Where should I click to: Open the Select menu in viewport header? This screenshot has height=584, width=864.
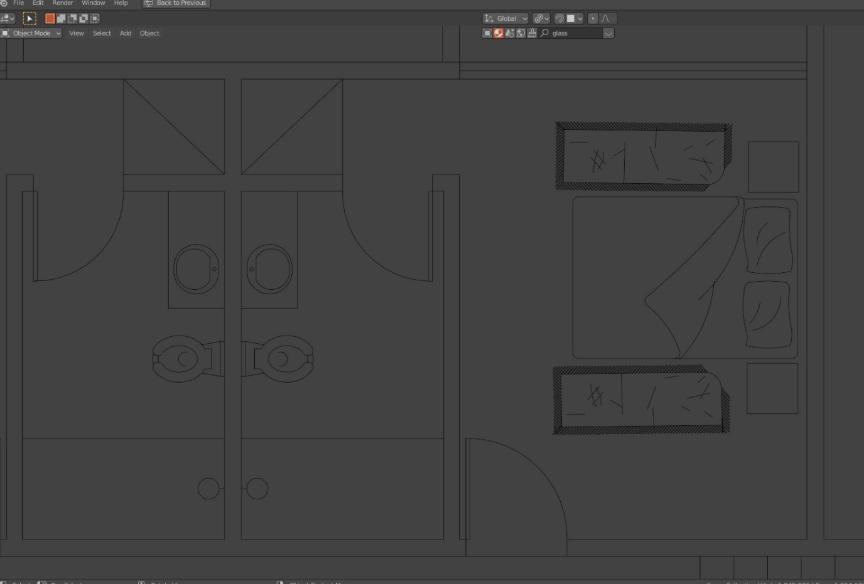(x=102, y=33)
